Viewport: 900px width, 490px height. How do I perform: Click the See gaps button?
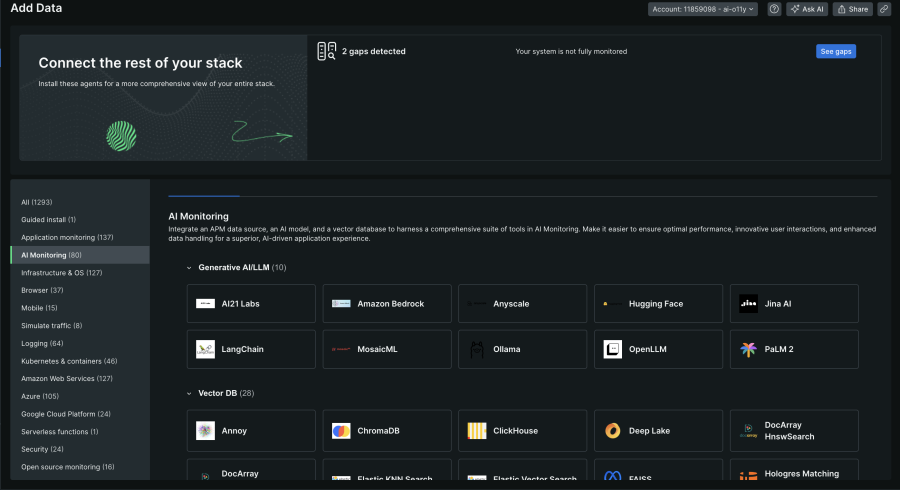pyautogui.click(x=835, y=51)
